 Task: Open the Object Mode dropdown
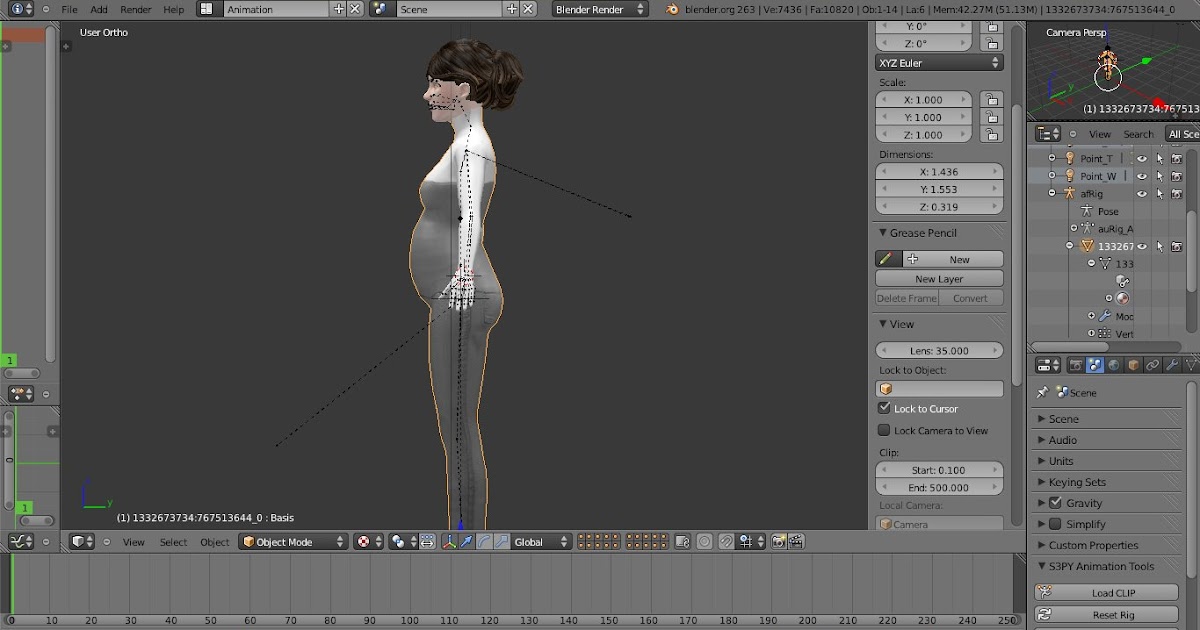(290, 541)
